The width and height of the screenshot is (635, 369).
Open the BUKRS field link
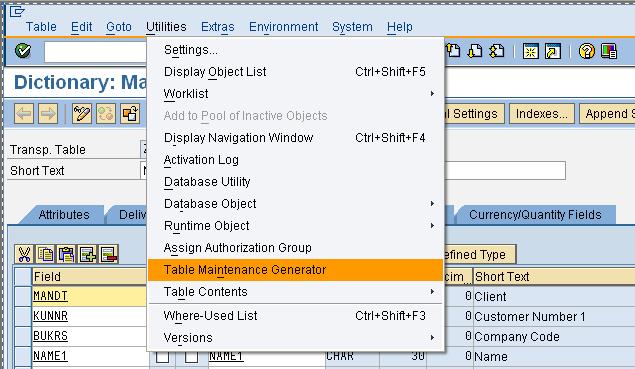pos(50,336)
